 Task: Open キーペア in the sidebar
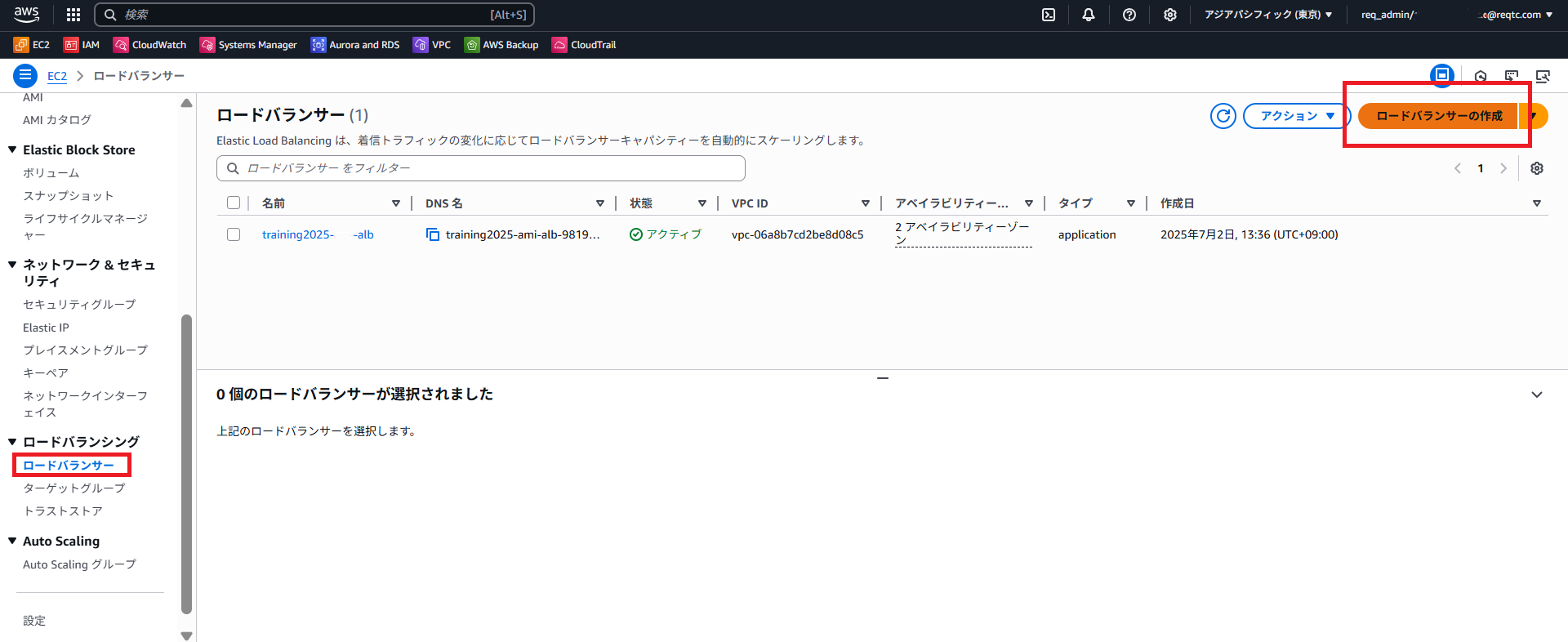click(46, 373)
